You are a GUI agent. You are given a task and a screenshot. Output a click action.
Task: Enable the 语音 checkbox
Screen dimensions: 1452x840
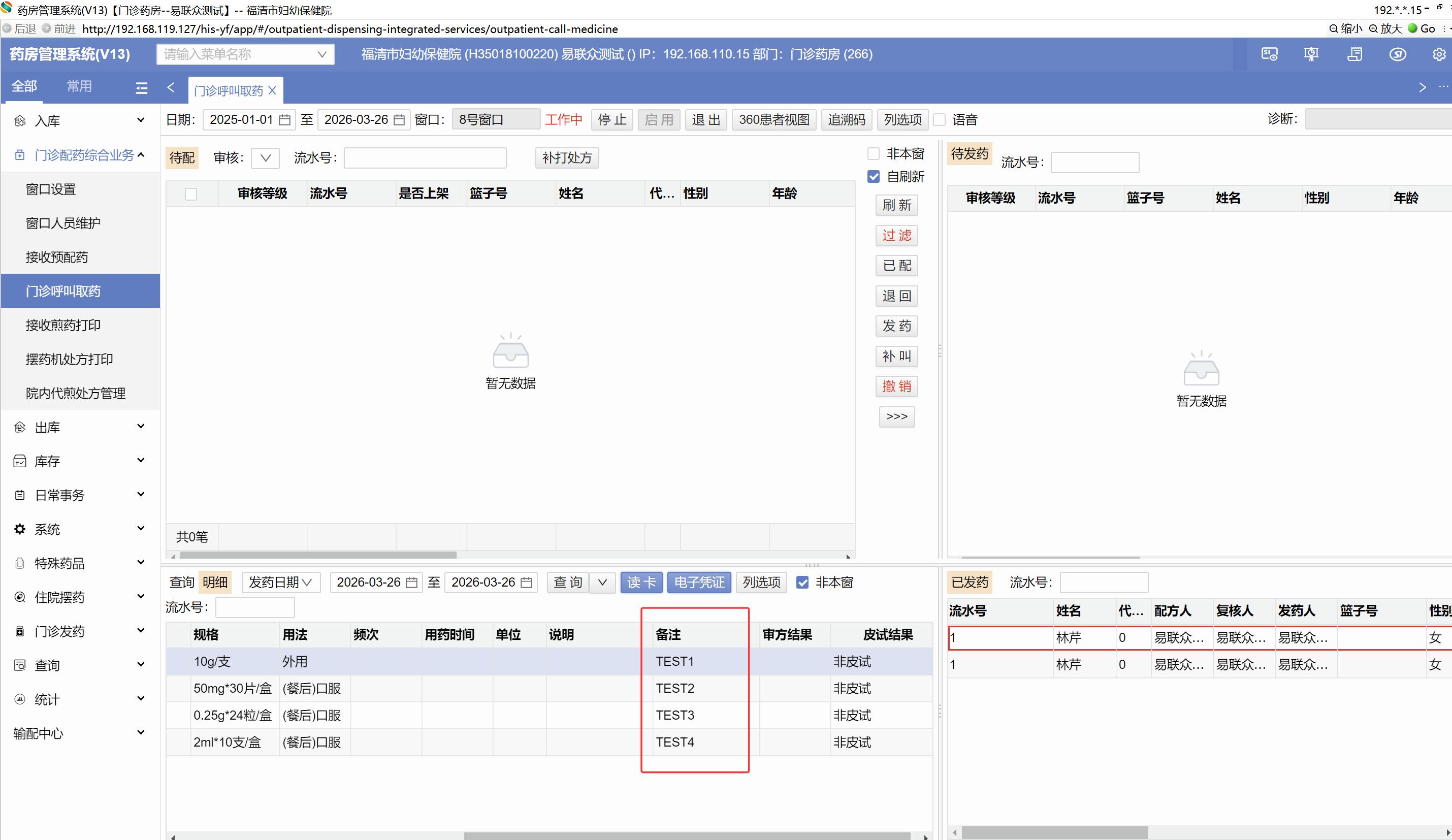[940, 120]
